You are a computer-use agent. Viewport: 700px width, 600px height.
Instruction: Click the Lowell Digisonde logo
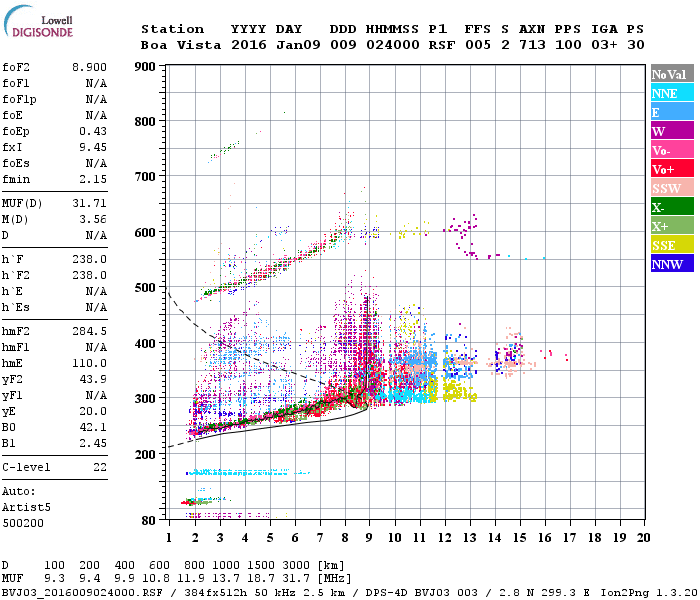(38, 21)
